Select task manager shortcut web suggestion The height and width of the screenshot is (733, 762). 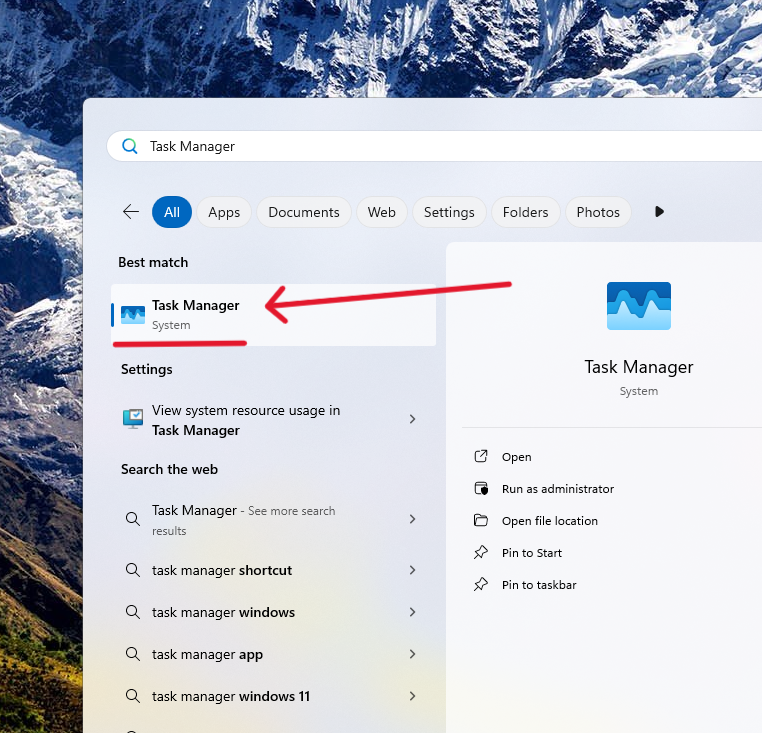tap(274, 570)
